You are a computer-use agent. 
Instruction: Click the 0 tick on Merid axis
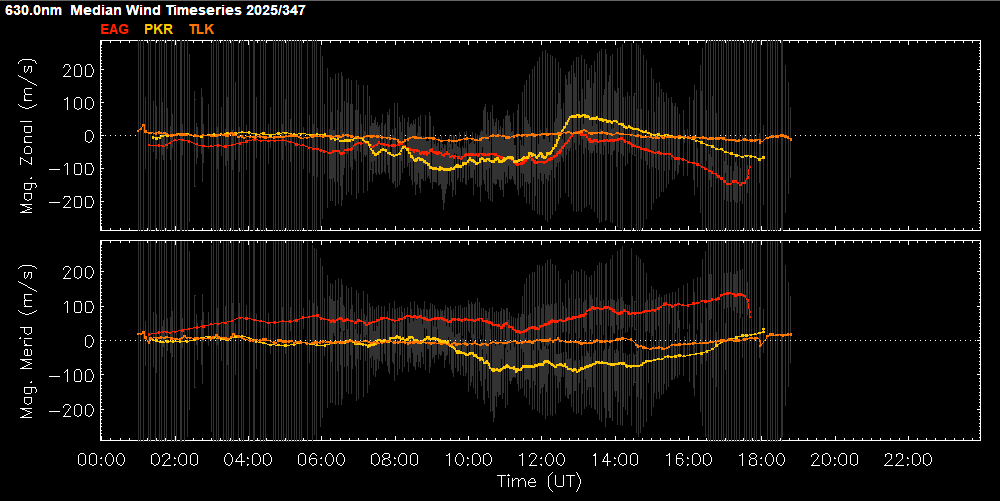pos(89,341)
